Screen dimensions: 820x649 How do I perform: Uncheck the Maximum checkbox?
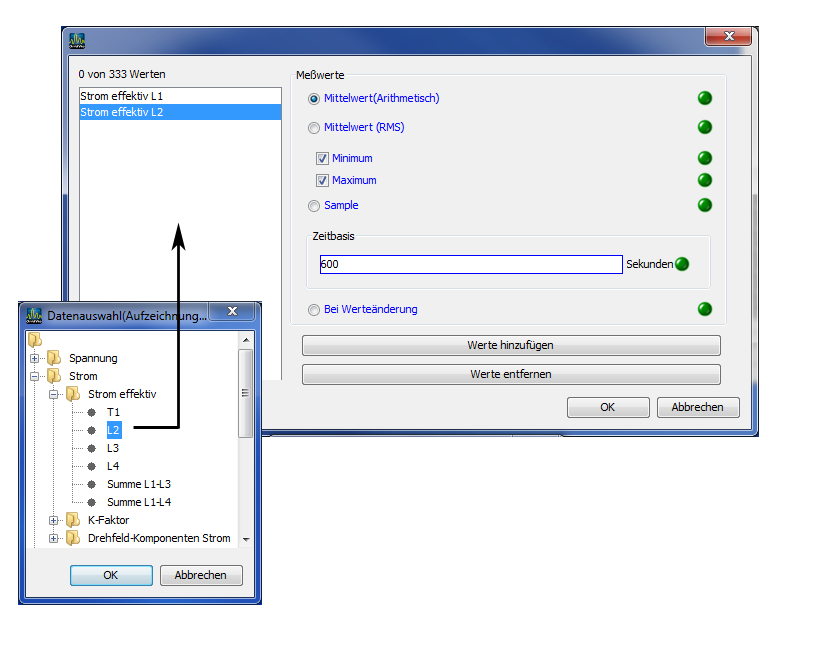pyautogui.click(x=322, y=181)
